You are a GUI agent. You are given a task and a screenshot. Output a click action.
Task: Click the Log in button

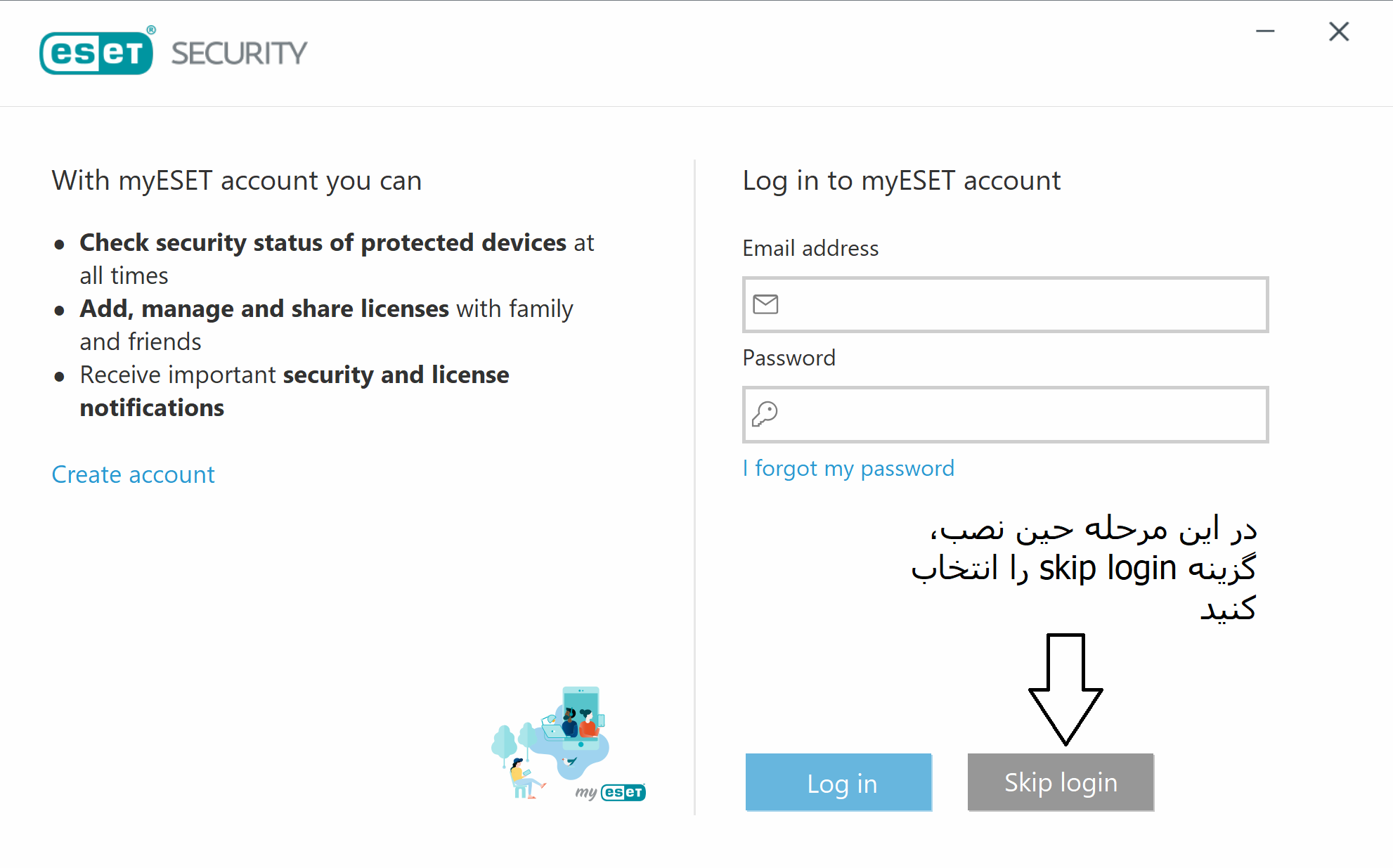(838, 782)
